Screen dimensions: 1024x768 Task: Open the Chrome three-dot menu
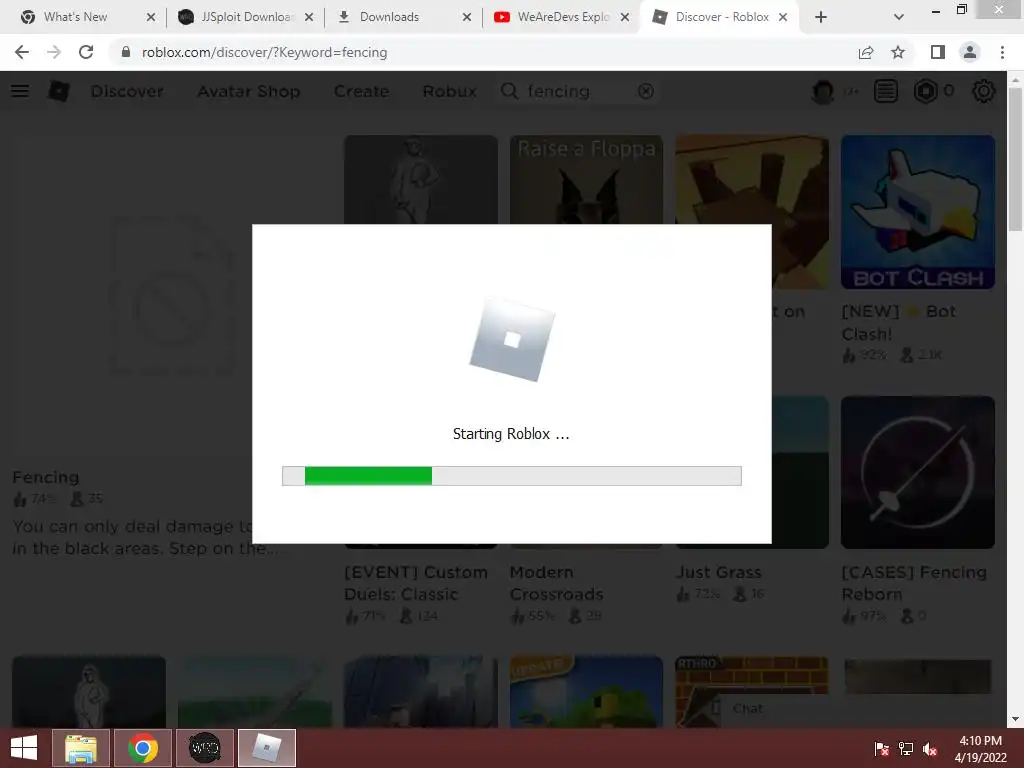1002,52
